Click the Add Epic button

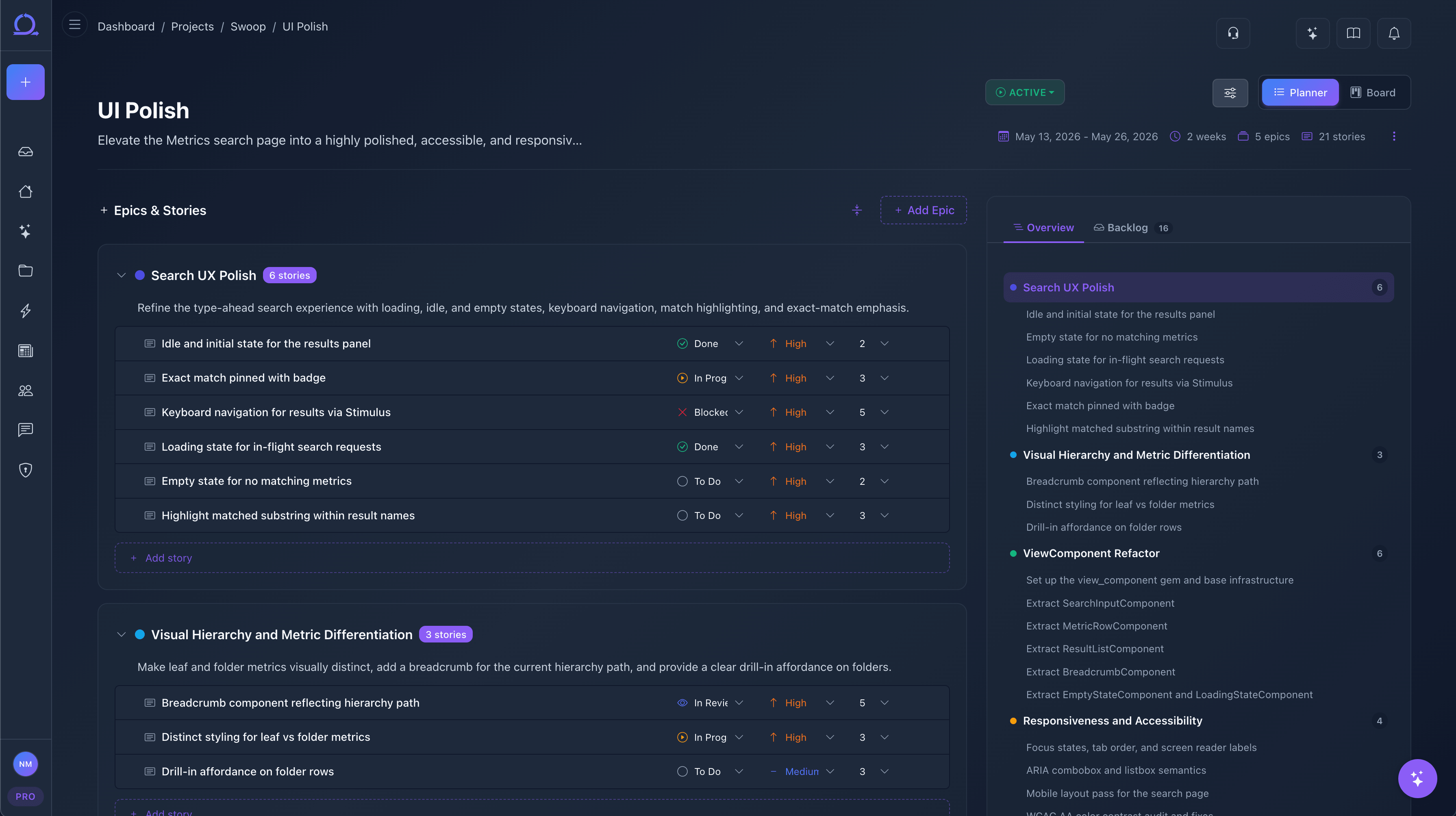(924, 210)
